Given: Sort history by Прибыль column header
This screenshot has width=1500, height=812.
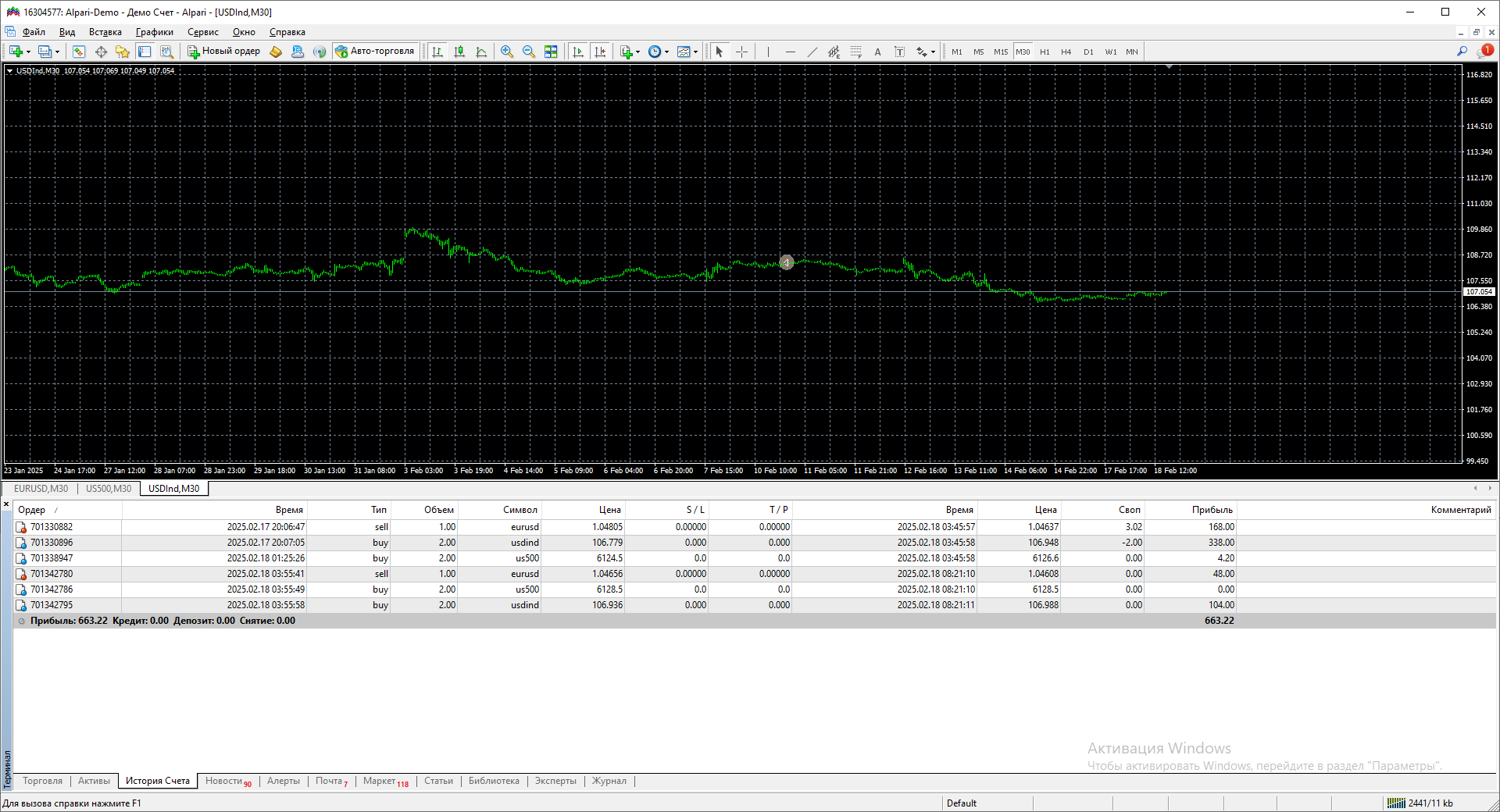Looking at the screenshot, I should pos(1212,510).
